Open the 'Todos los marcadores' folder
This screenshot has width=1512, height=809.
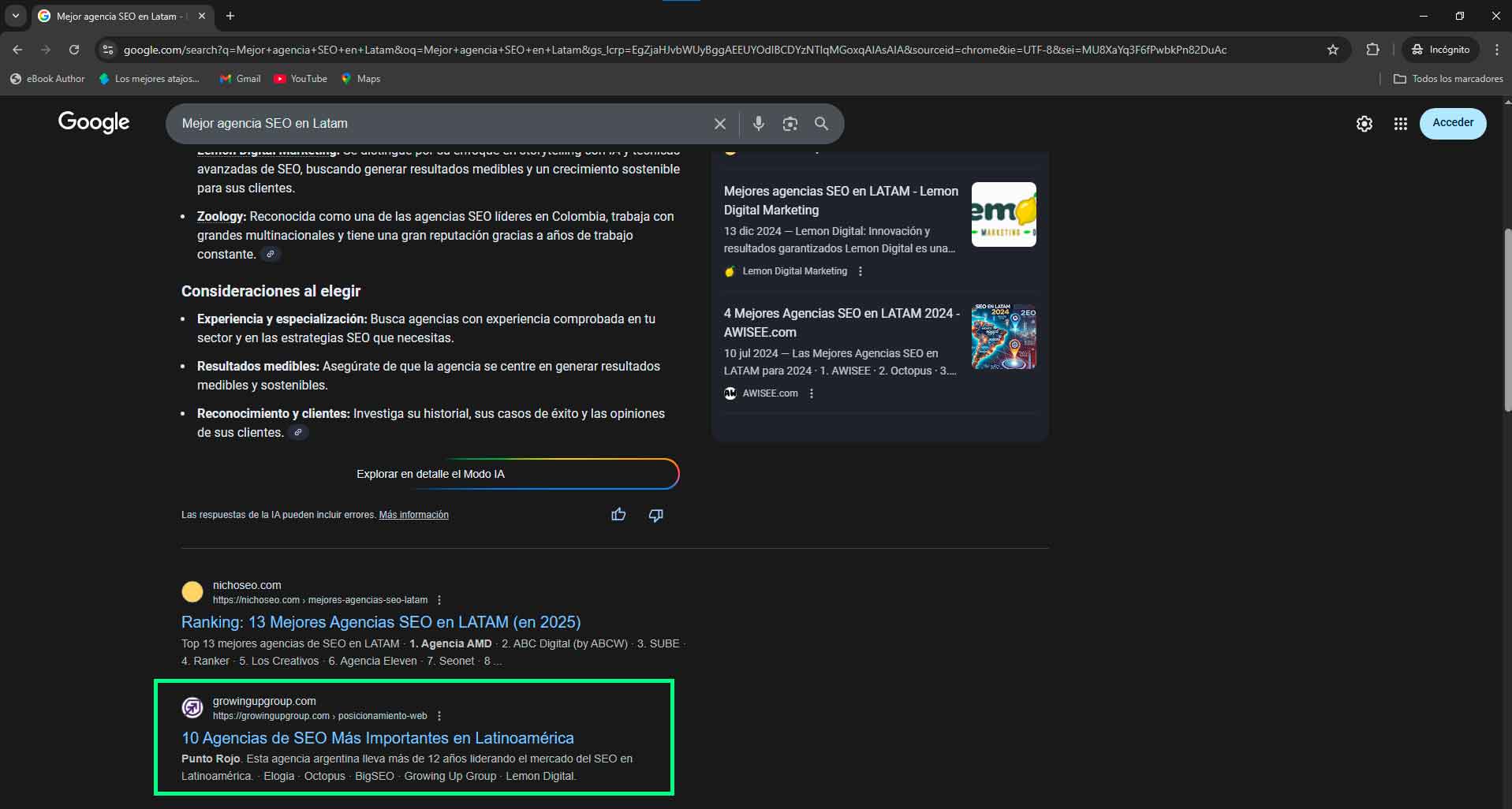tap(1448, 79)
